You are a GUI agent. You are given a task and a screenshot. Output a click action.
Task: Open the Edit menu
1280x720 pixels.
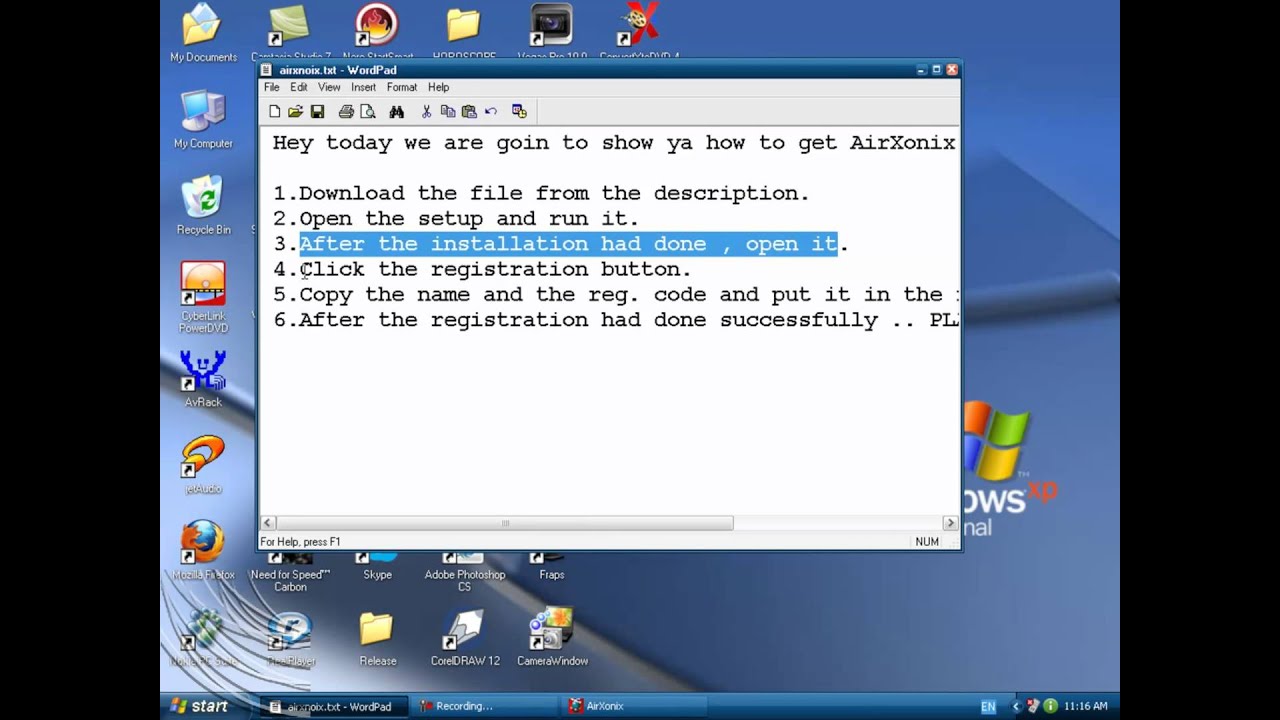(x=299, y=87)
